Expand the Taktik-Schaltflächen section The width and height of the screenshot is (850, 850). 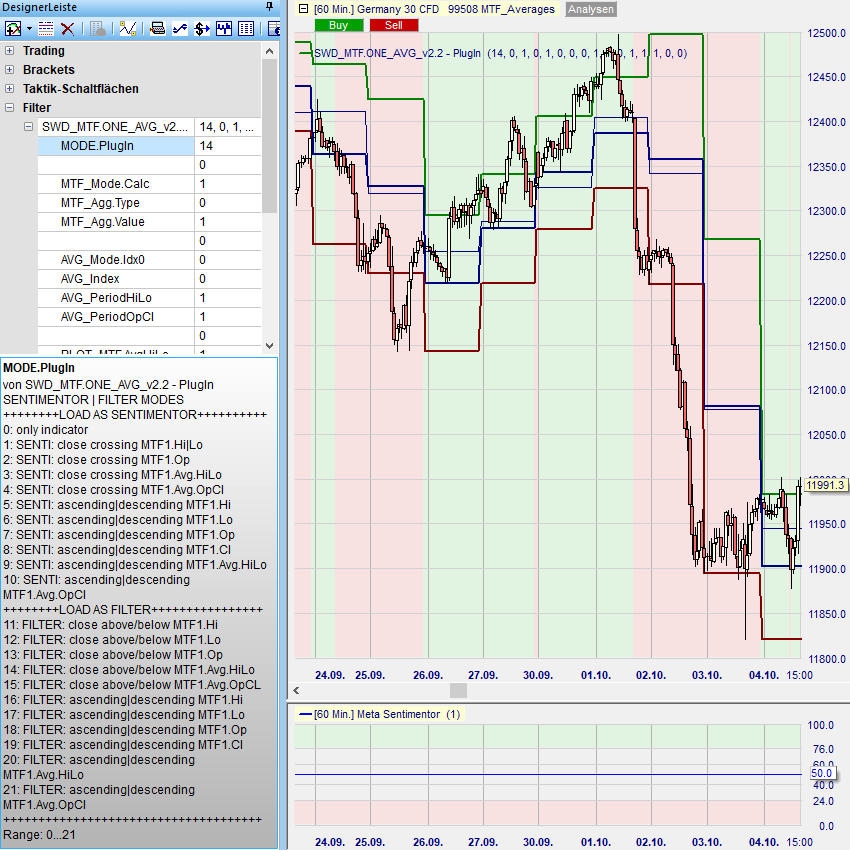(x=9, y=88)
